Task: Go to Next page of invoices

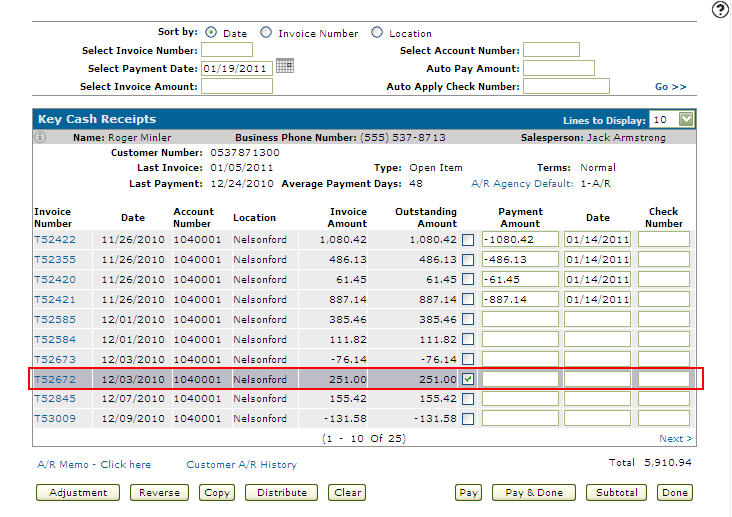Action: 676,439
